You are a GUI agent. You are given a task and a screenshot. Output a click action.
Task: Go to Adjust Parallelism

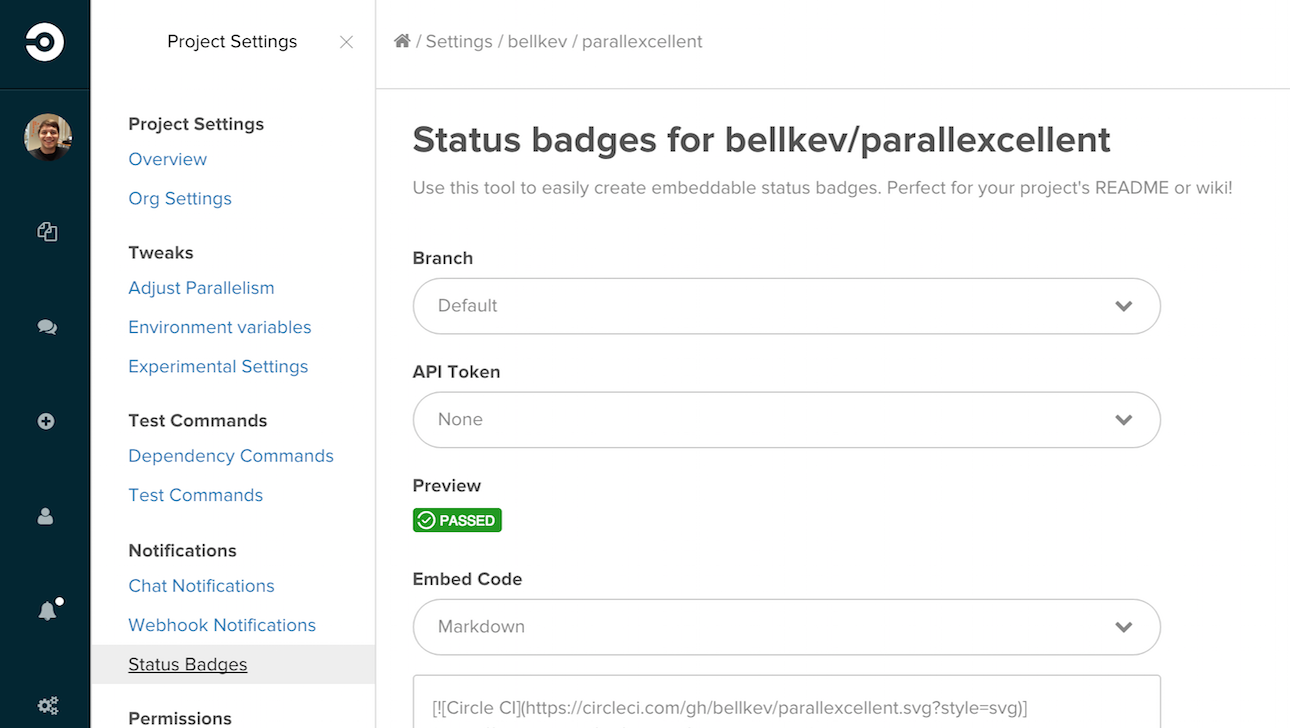coord(201,288)
